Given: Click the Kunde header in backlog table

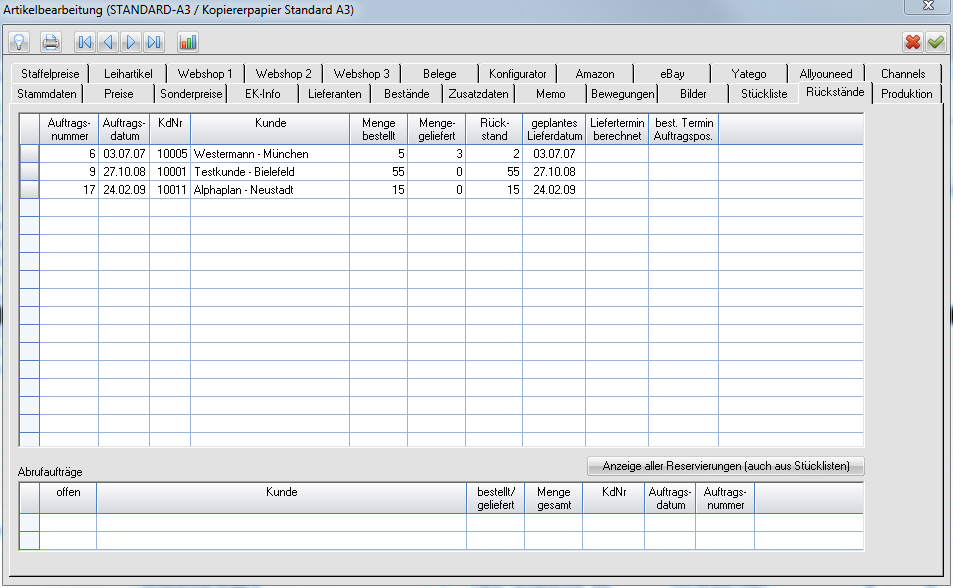Looking at the screenshot, I should pos(270,129).
